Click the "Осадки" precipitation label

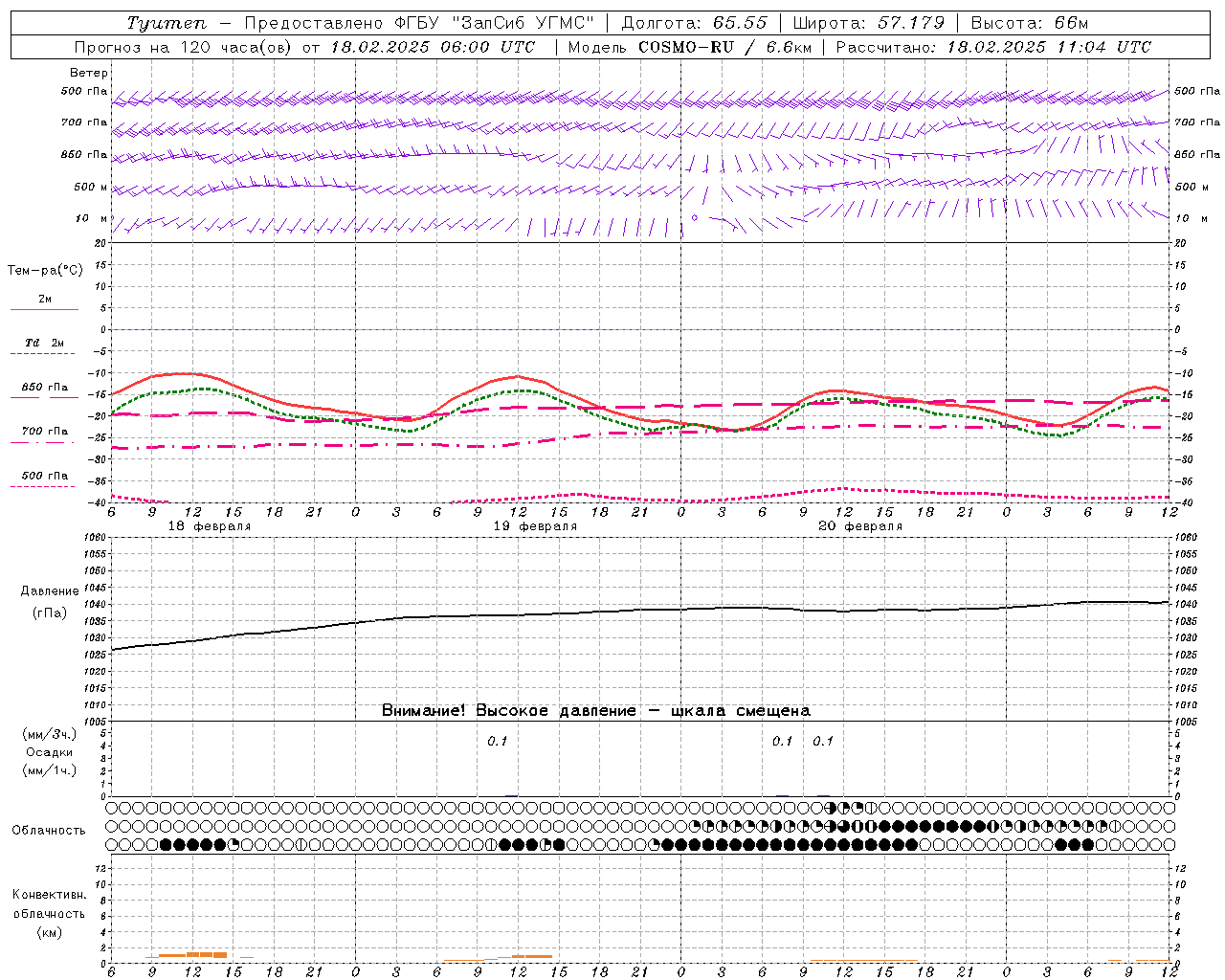(50, 752)
